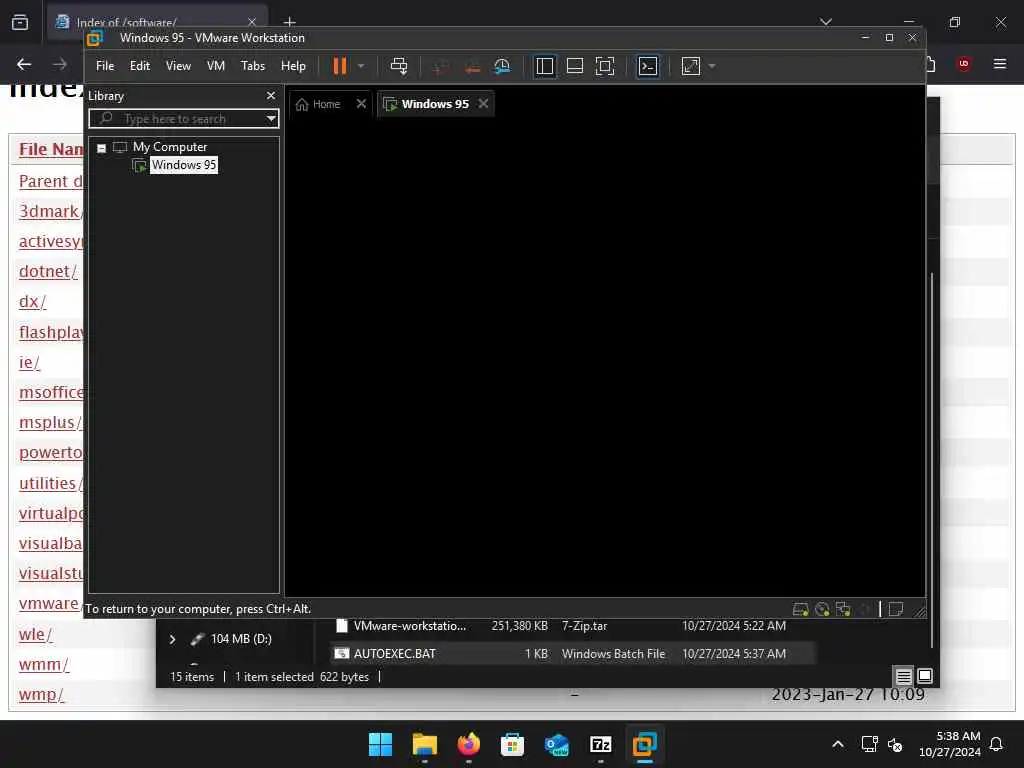
Task: Open the Snapshot Manager toolbar icon
Action: click(x=502, y=66)
